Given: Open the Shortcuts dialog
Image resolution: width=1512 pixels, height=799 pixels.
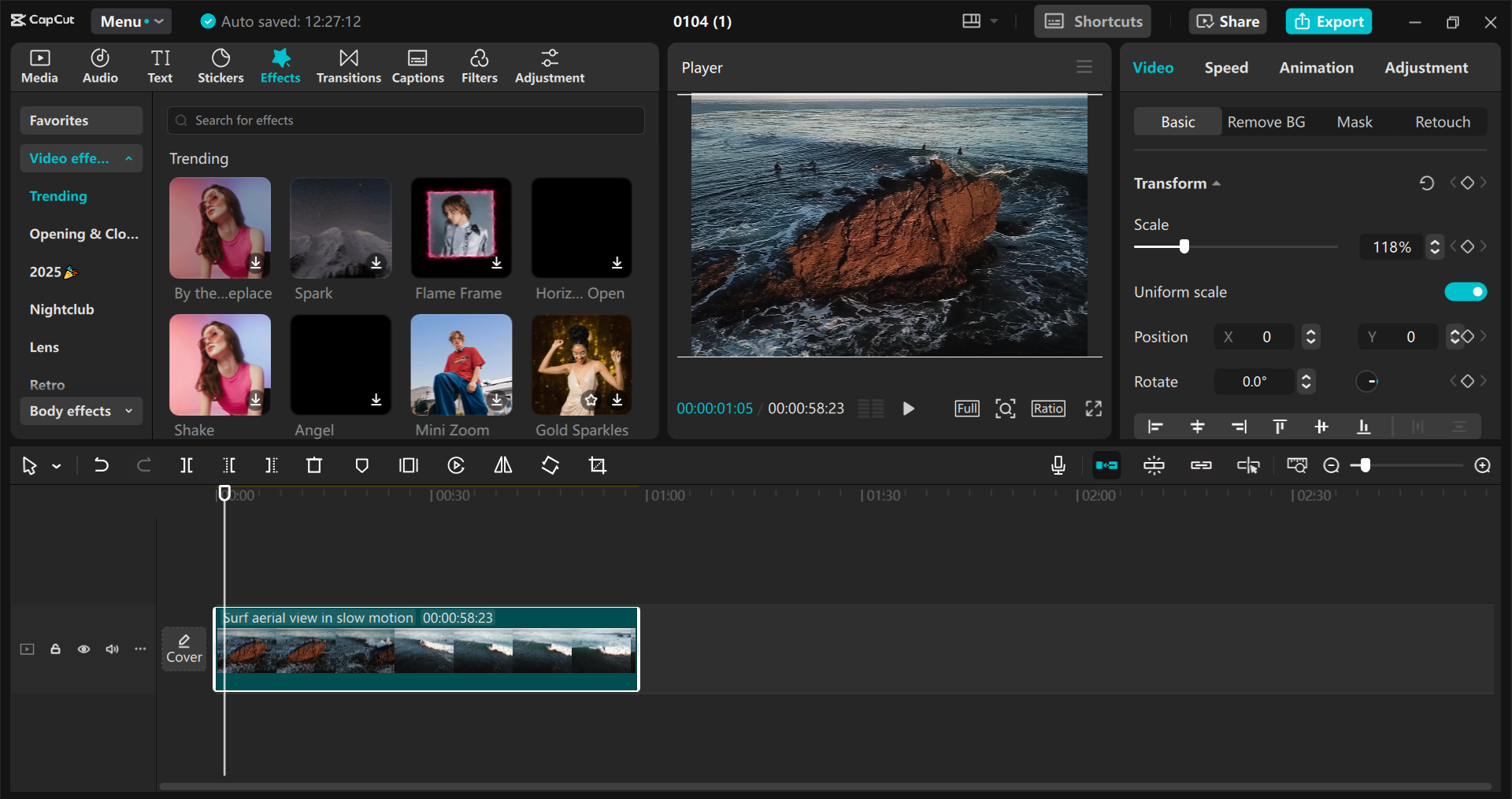Looking at the screenshot, I should tap(1092, 21).
